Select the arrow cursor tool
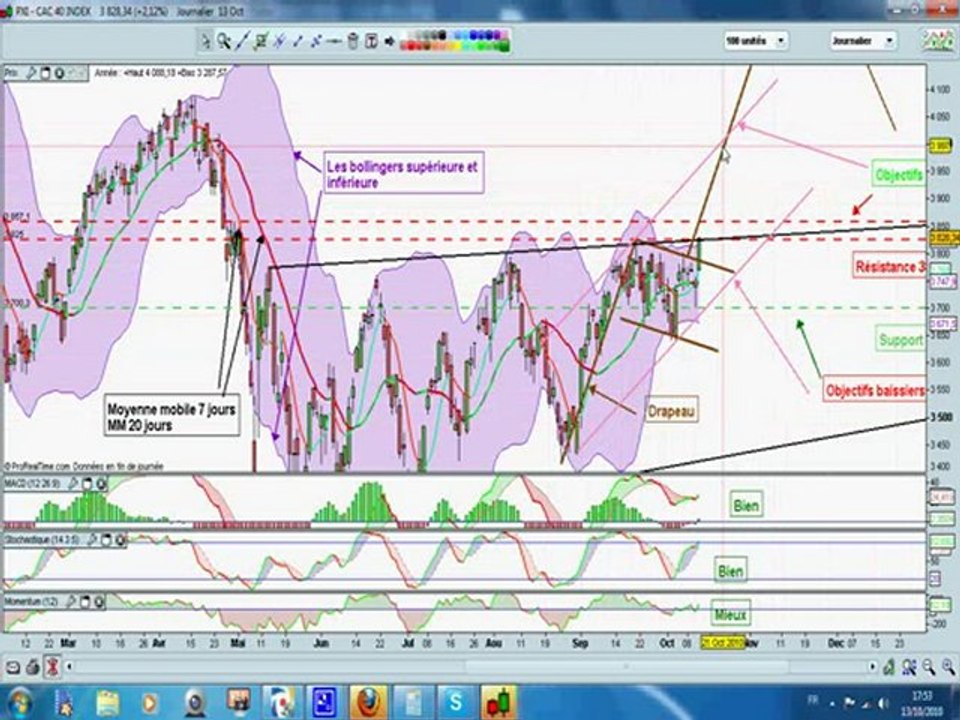 pyautogui.click(x=205, y=41)
